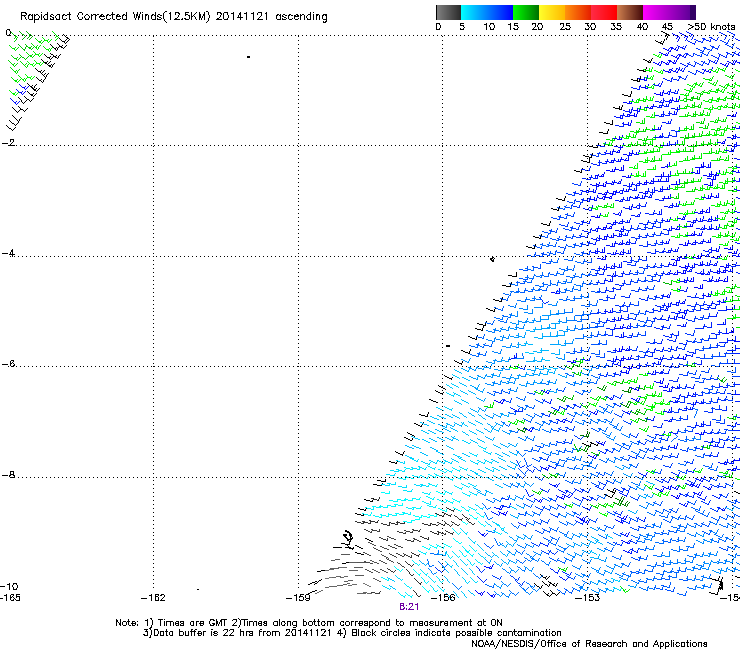Click the latitude '-4' axis label

[x=8, y=253]
